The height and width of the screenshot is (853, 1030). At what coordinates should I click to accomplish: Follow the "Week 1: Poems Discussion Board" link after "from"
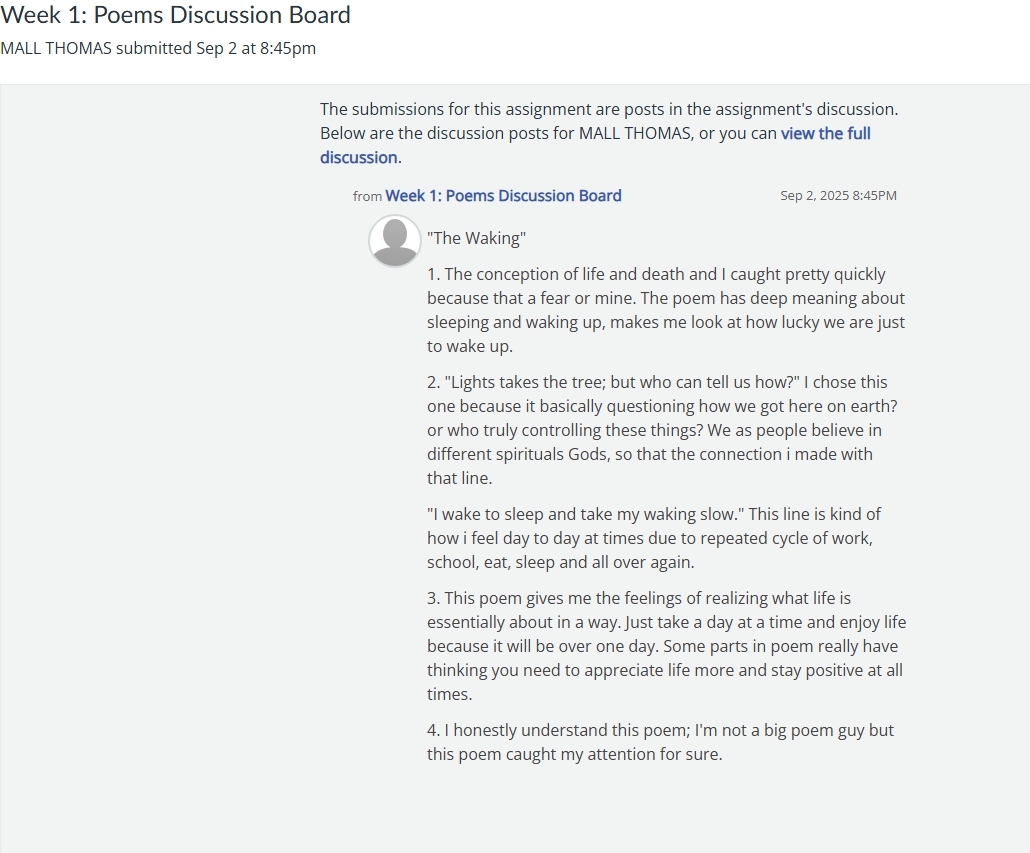click(x=503, y=196)
